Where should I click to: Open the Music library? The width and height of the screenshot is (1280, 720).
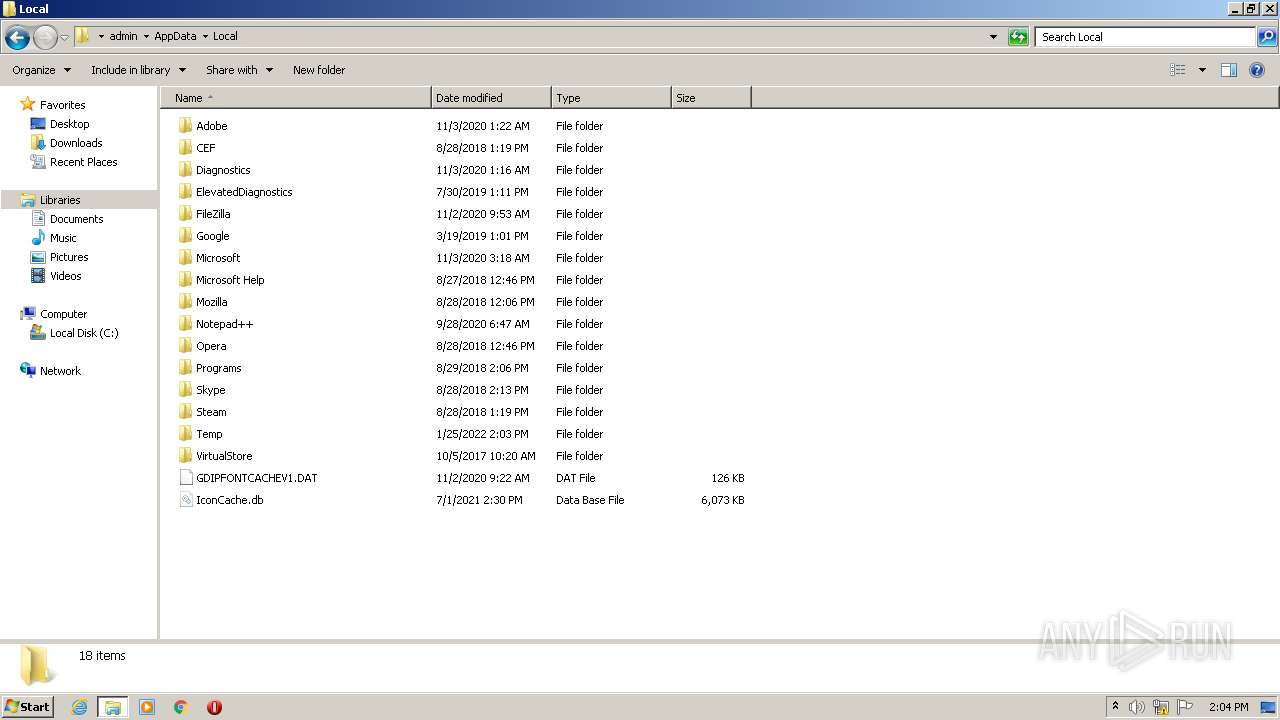tap(63, 238)
